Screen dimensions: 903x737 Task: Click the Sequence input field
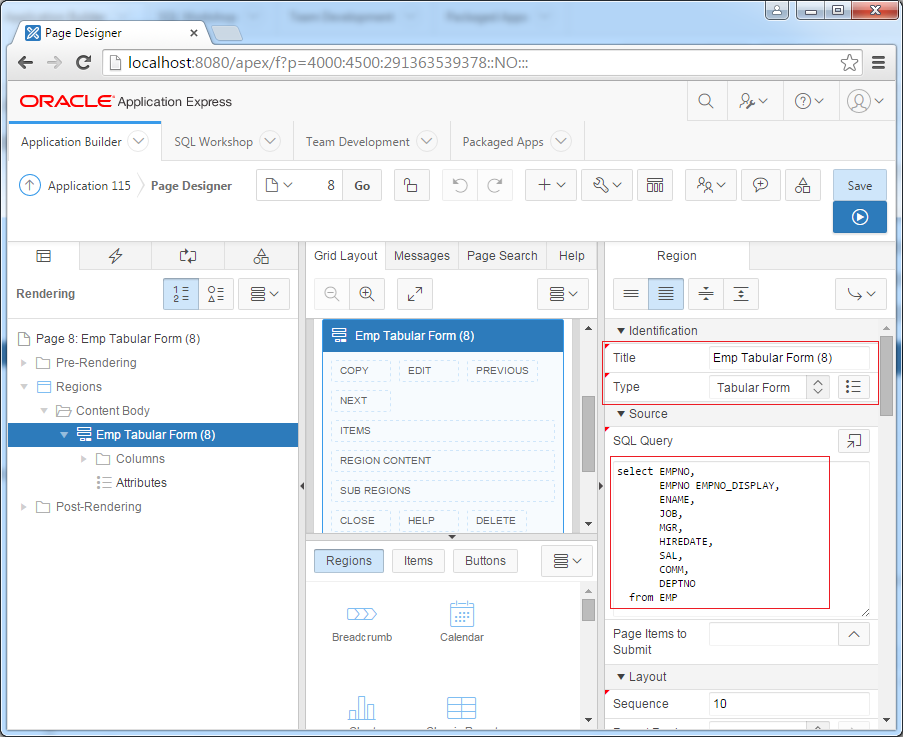tap(788, 704)
